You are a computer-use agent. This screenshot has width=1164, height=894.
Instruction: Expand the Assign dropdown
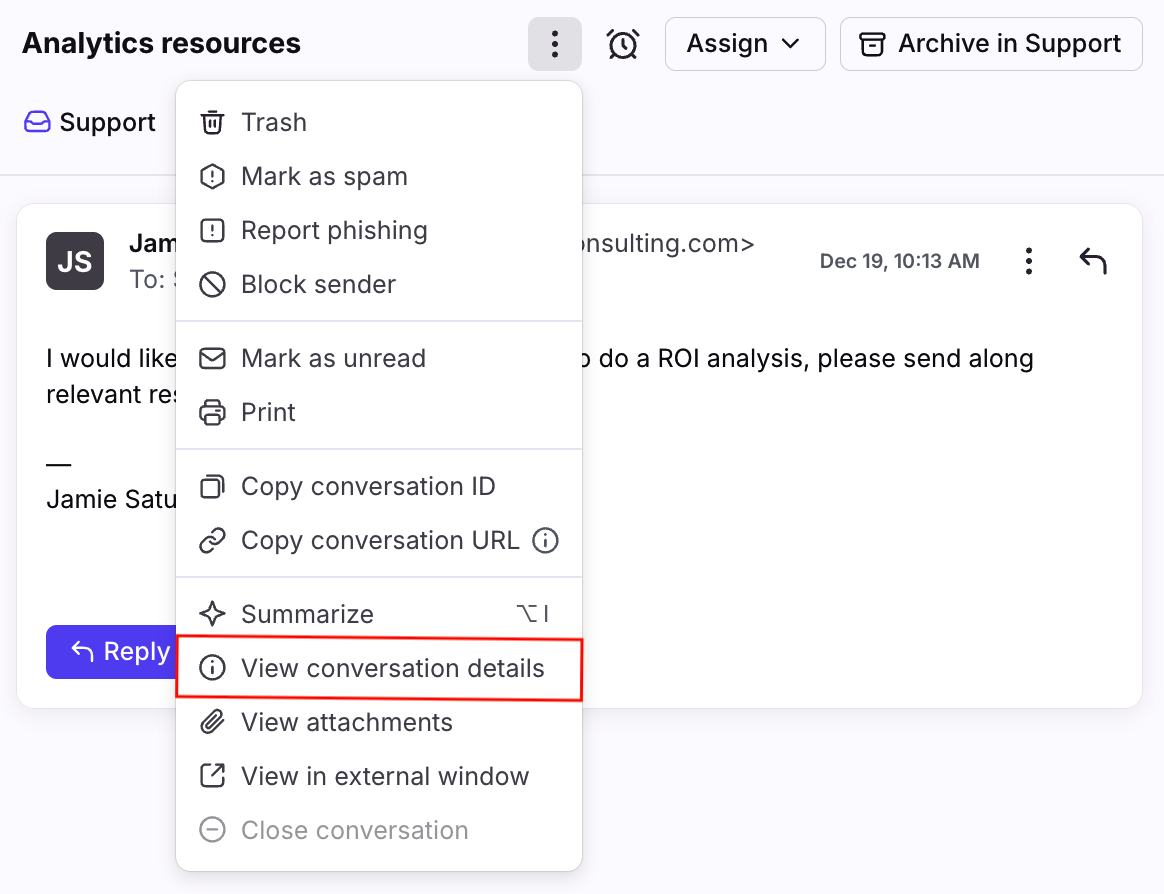(744, 44)
